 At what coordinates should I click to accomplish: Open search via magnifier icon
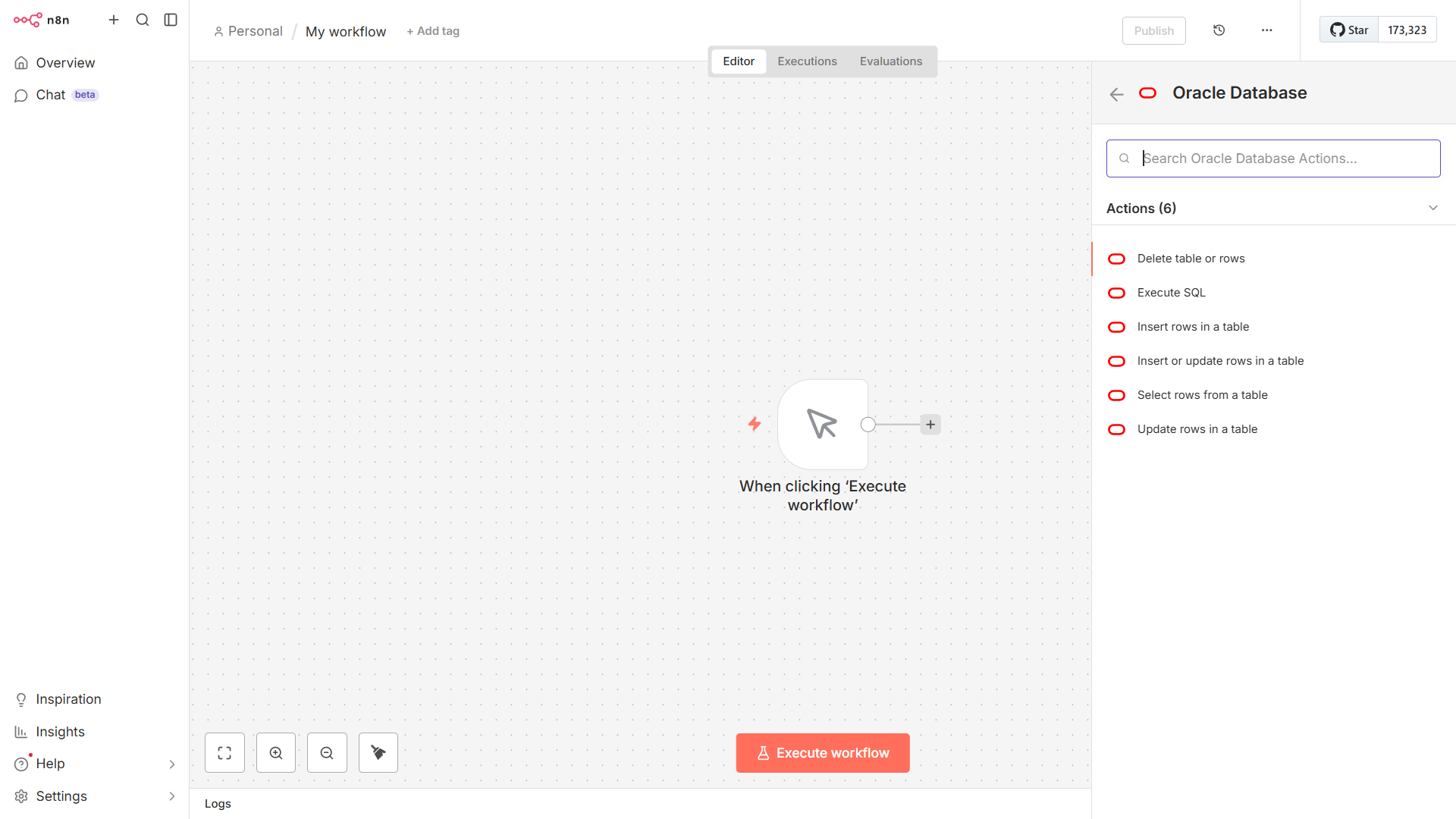pyautogui.click(x=142, y=20)
